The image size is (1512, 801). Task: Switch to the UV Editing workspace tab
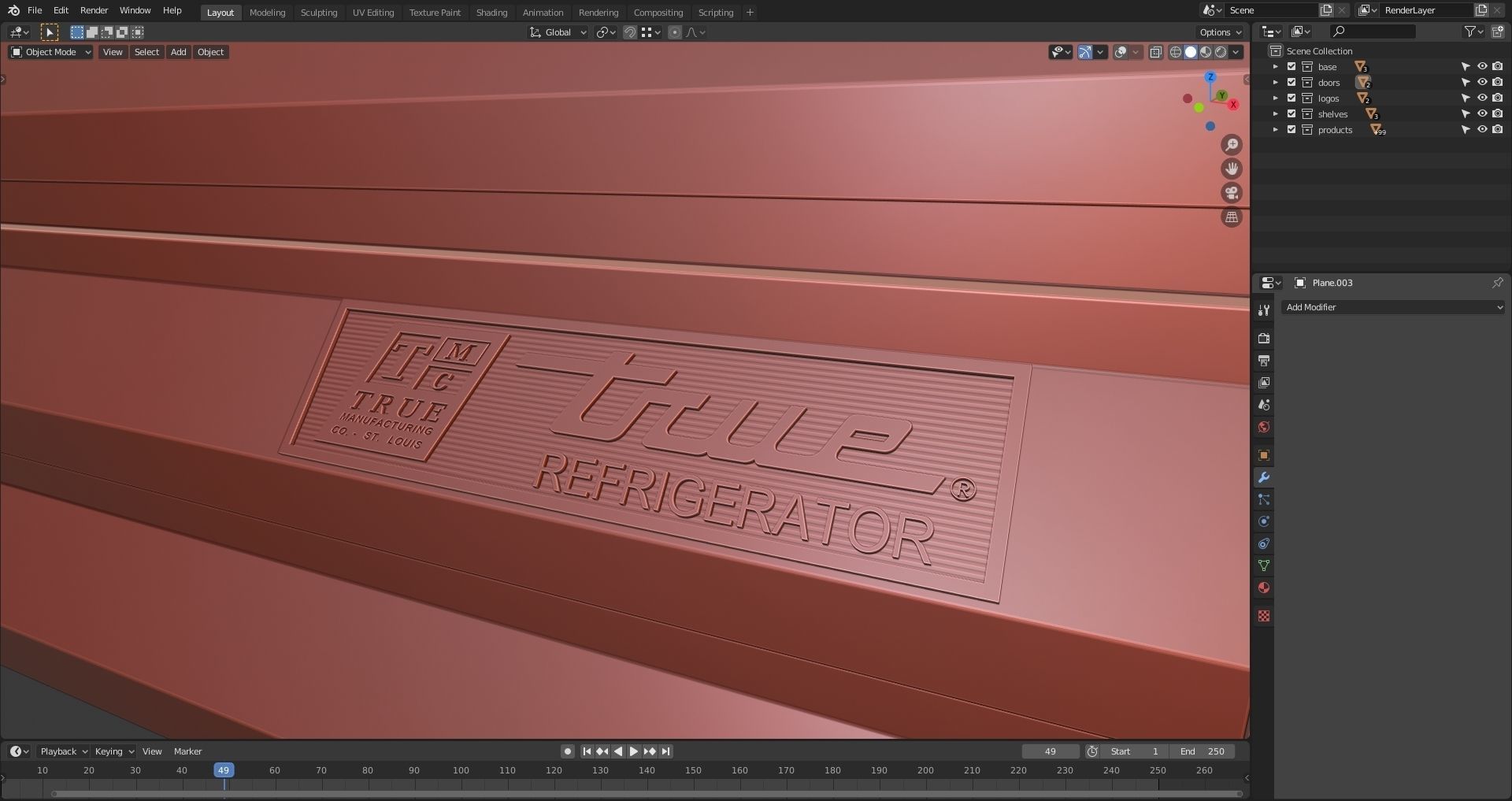point(373,13)
